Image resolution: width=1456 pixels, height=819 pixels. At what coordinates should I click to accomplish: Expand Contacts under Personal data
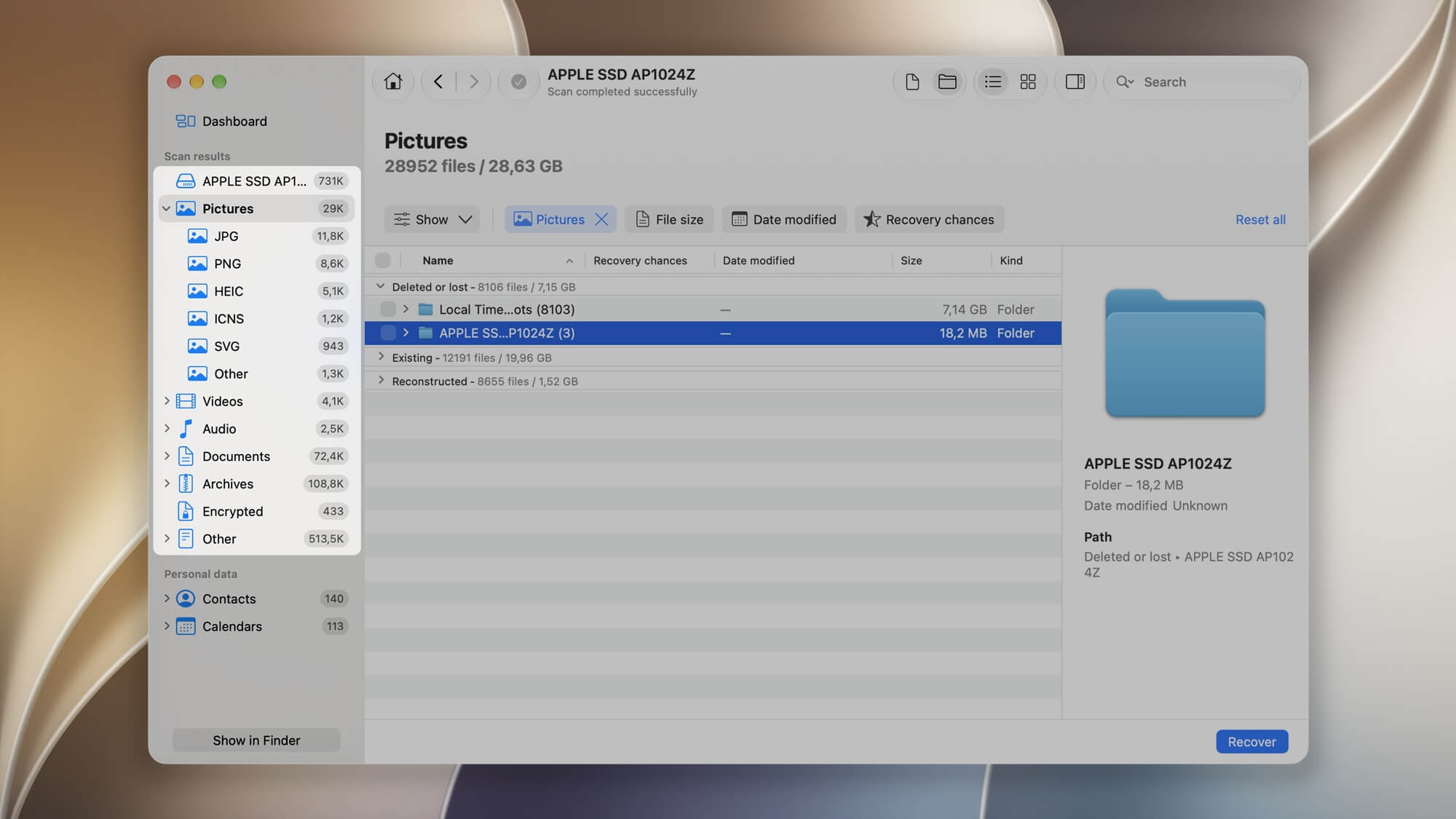point(167,599)
